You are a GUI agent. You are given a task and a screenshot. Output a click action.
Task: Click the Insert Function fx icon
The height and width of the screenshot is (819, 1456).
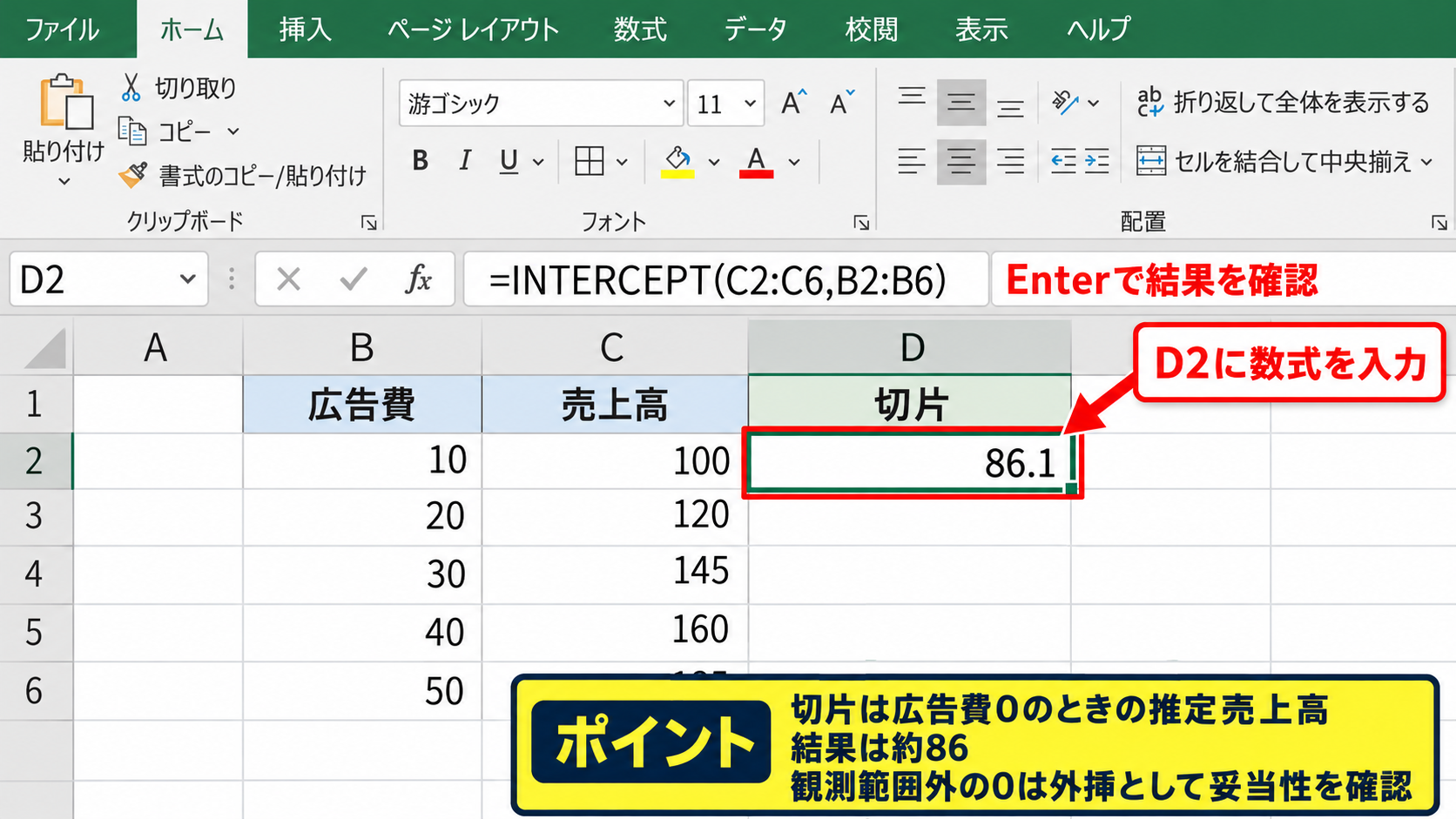419,279
